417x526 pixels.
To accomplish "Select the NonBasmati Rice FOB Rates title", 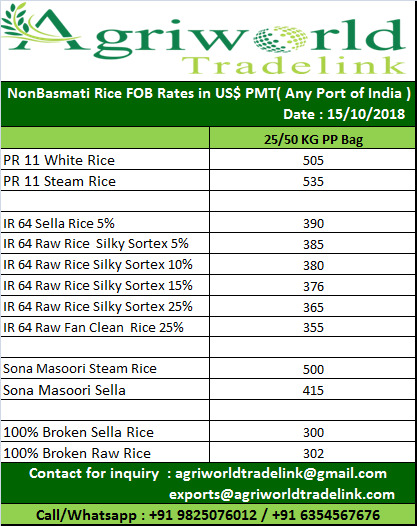I will pos(209,93).
